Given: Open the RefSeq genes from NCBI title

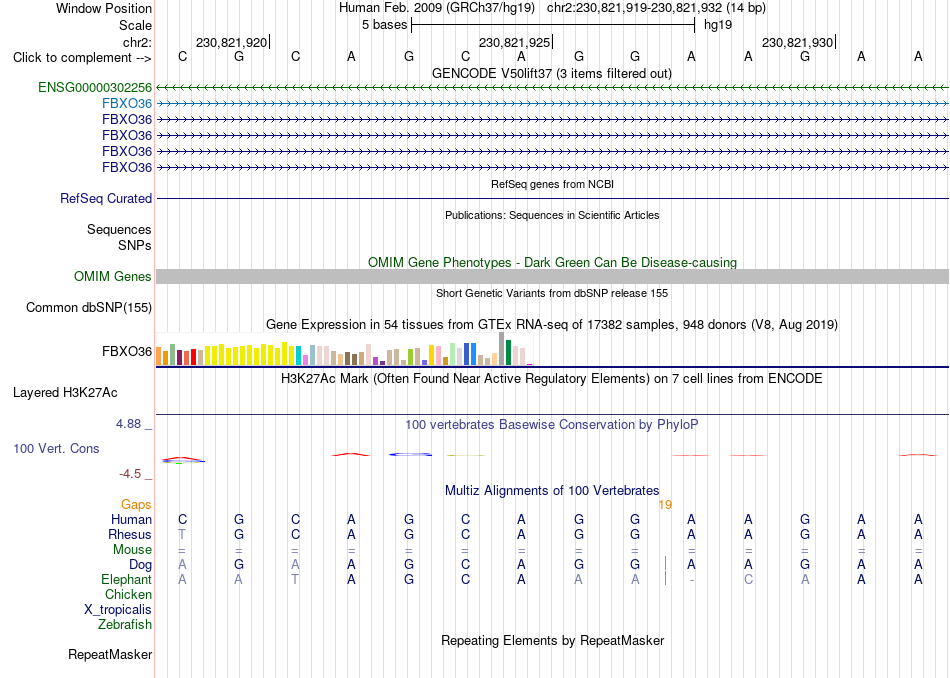Looking at the screenshot, I should [x=552, y=184].
